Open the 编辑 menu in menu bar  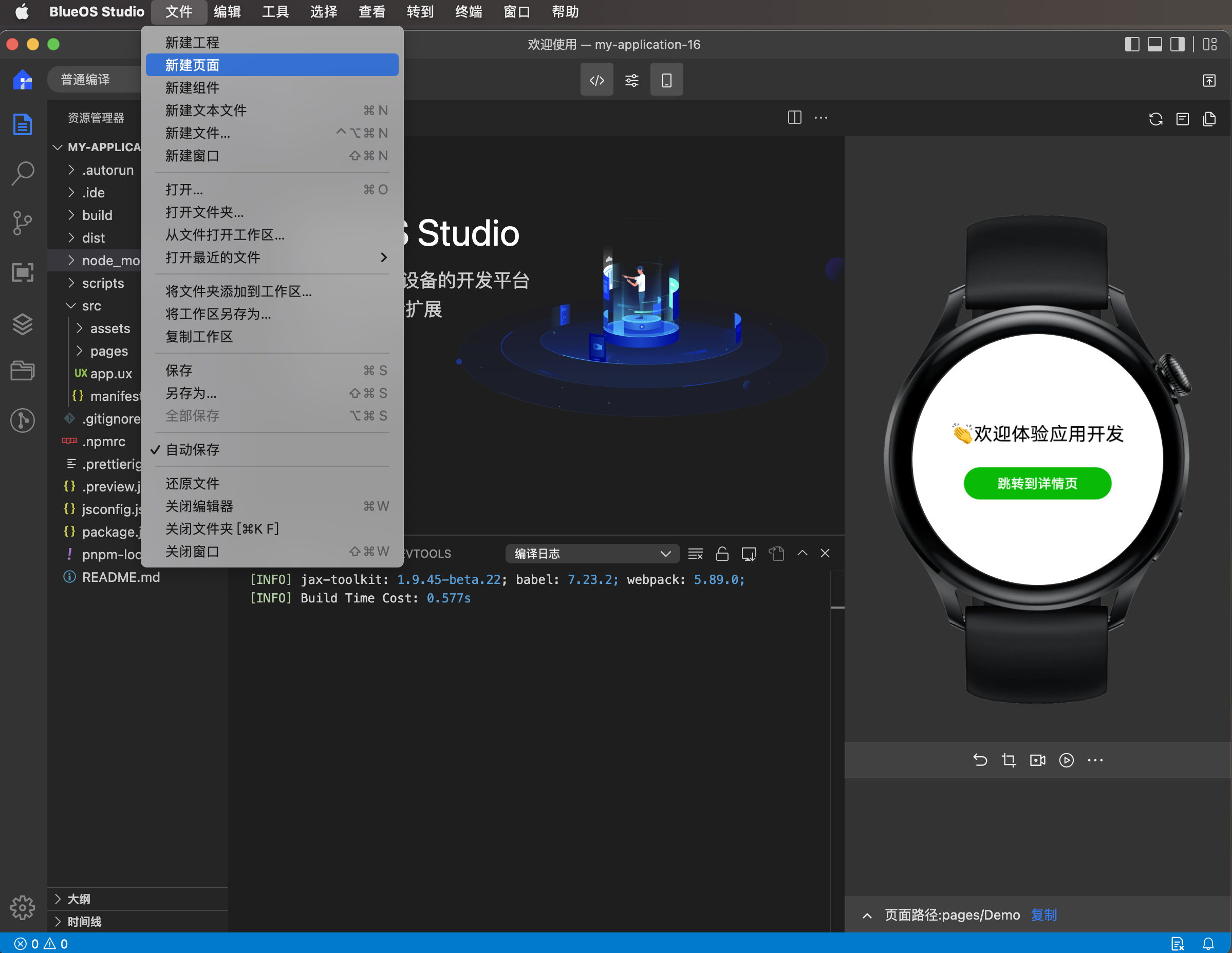[x=227, y=12]
